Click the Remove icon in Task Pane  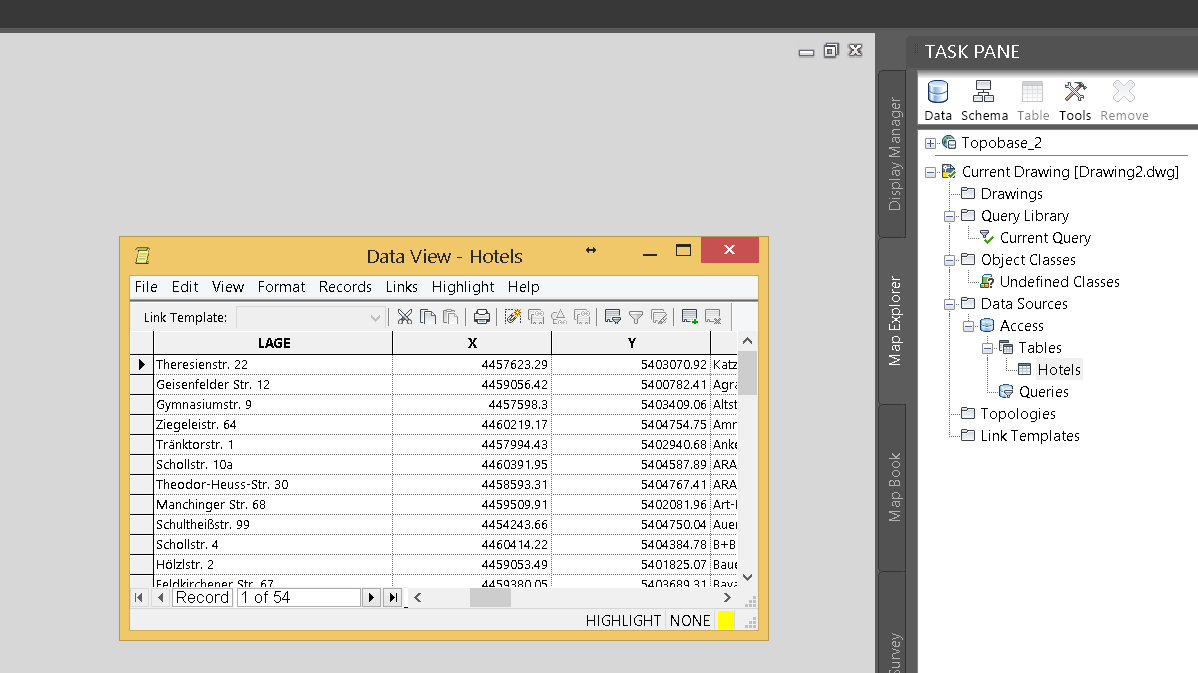pos(1124,101)
